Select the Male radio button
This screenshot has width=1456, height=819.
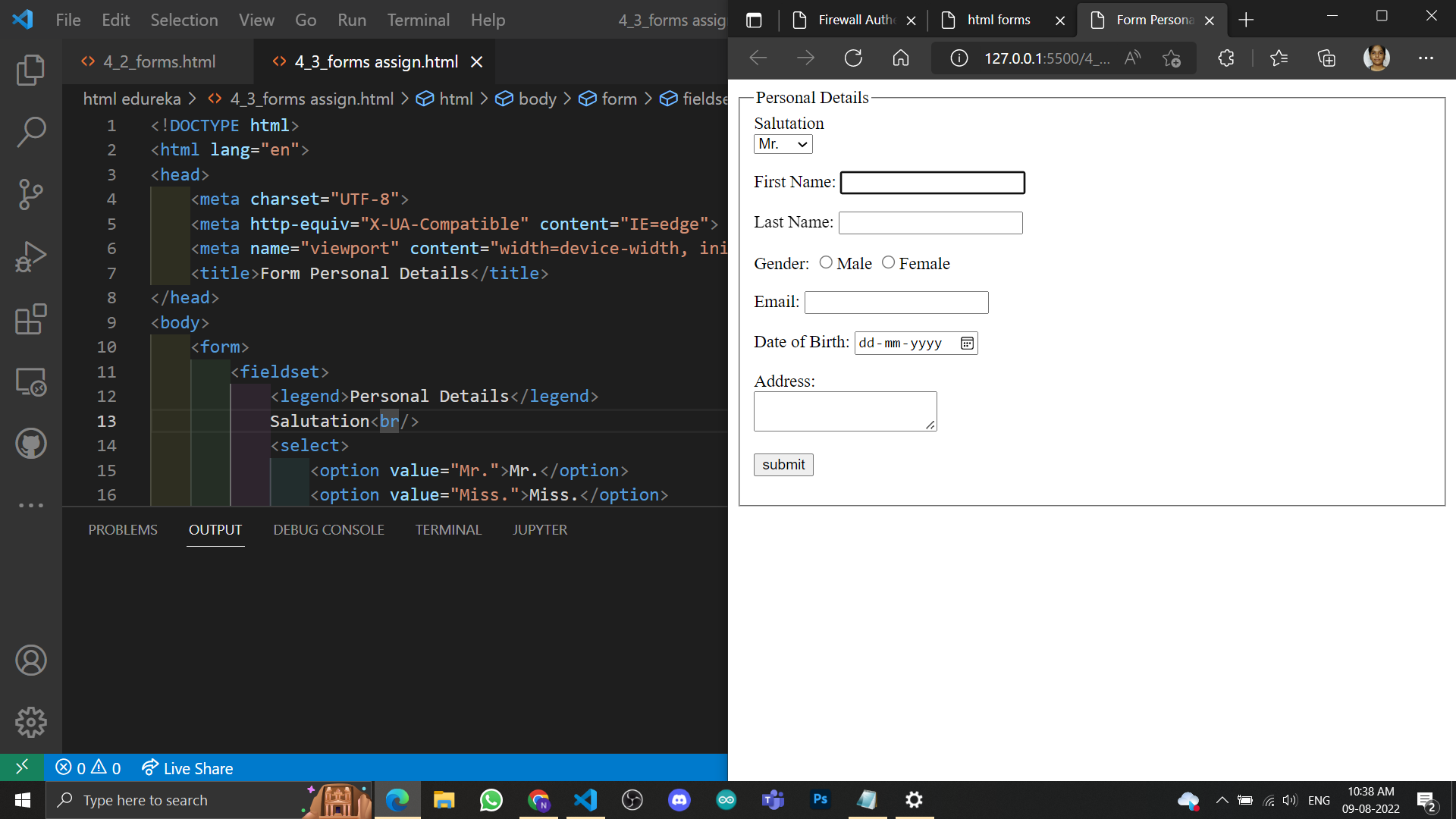point(826,262)
